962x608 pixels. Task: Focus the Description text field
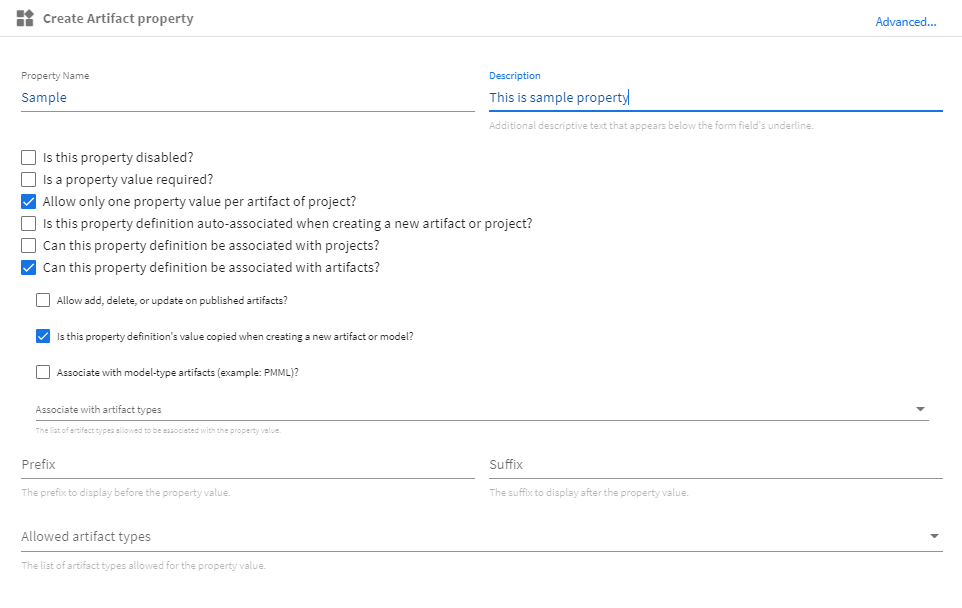[x=715, y=98]
